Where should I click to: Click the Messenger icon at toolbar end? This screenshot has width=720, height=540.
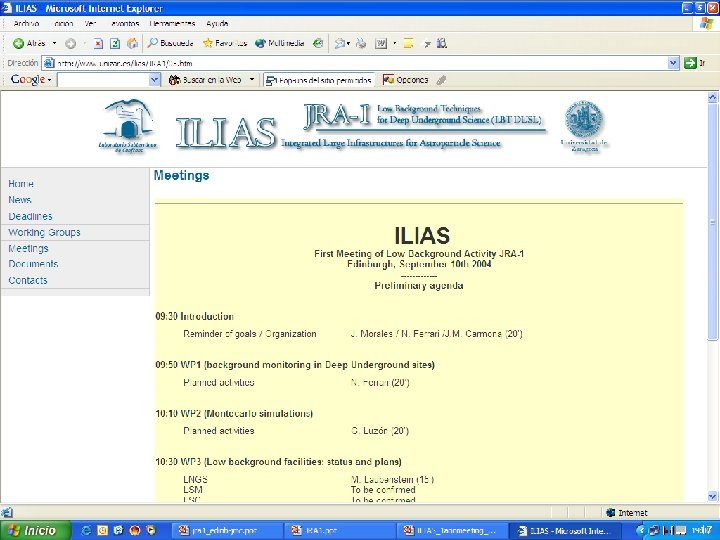(442, 43)
